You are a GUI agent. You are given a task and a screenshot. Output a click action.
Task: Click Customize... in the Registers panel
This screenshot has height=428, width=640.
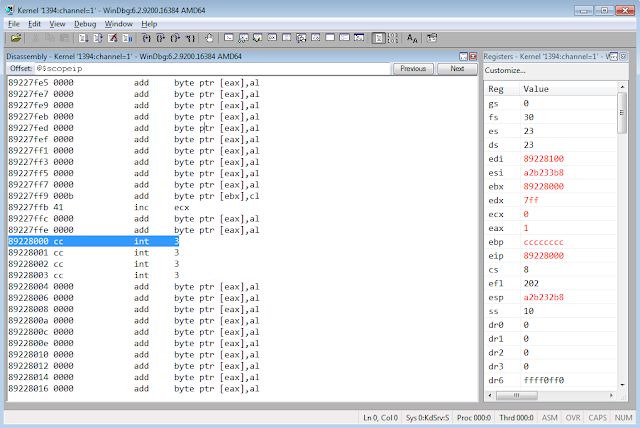pos(504,70)
